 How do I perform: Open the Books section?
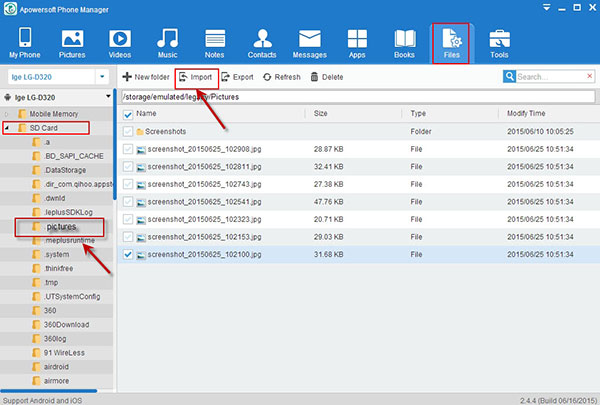(x=404, y=43)
